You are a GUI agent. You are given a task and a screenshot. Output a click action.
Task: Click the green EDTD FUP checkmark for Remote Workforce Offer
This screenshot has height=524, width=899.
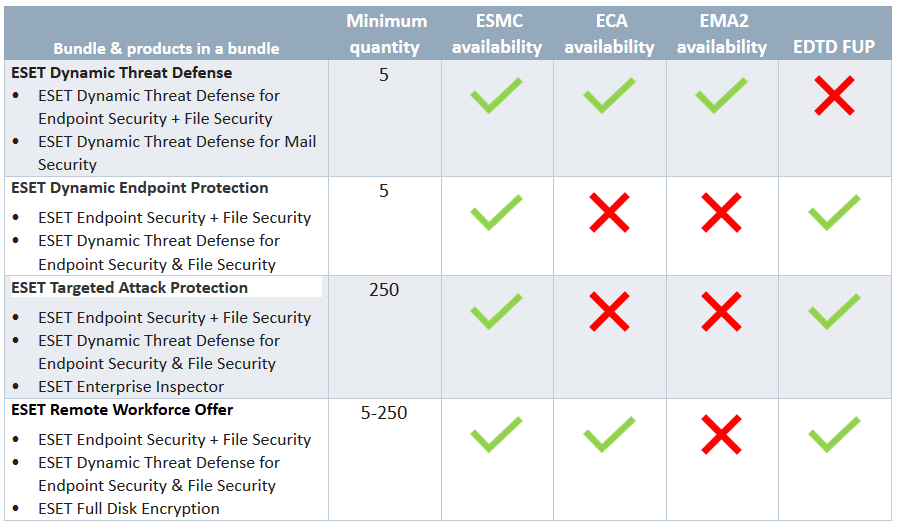pyautogui.click(x=834, y=435)
